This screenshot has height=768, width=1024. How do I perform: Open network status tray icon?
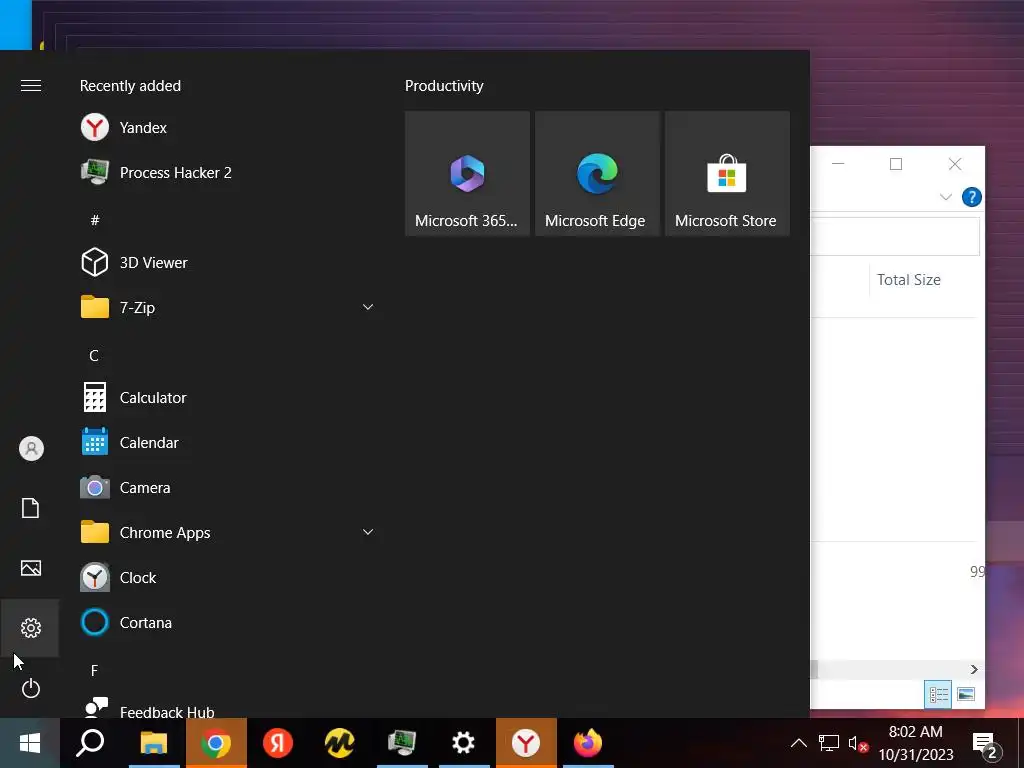click(x=828, y=743)
